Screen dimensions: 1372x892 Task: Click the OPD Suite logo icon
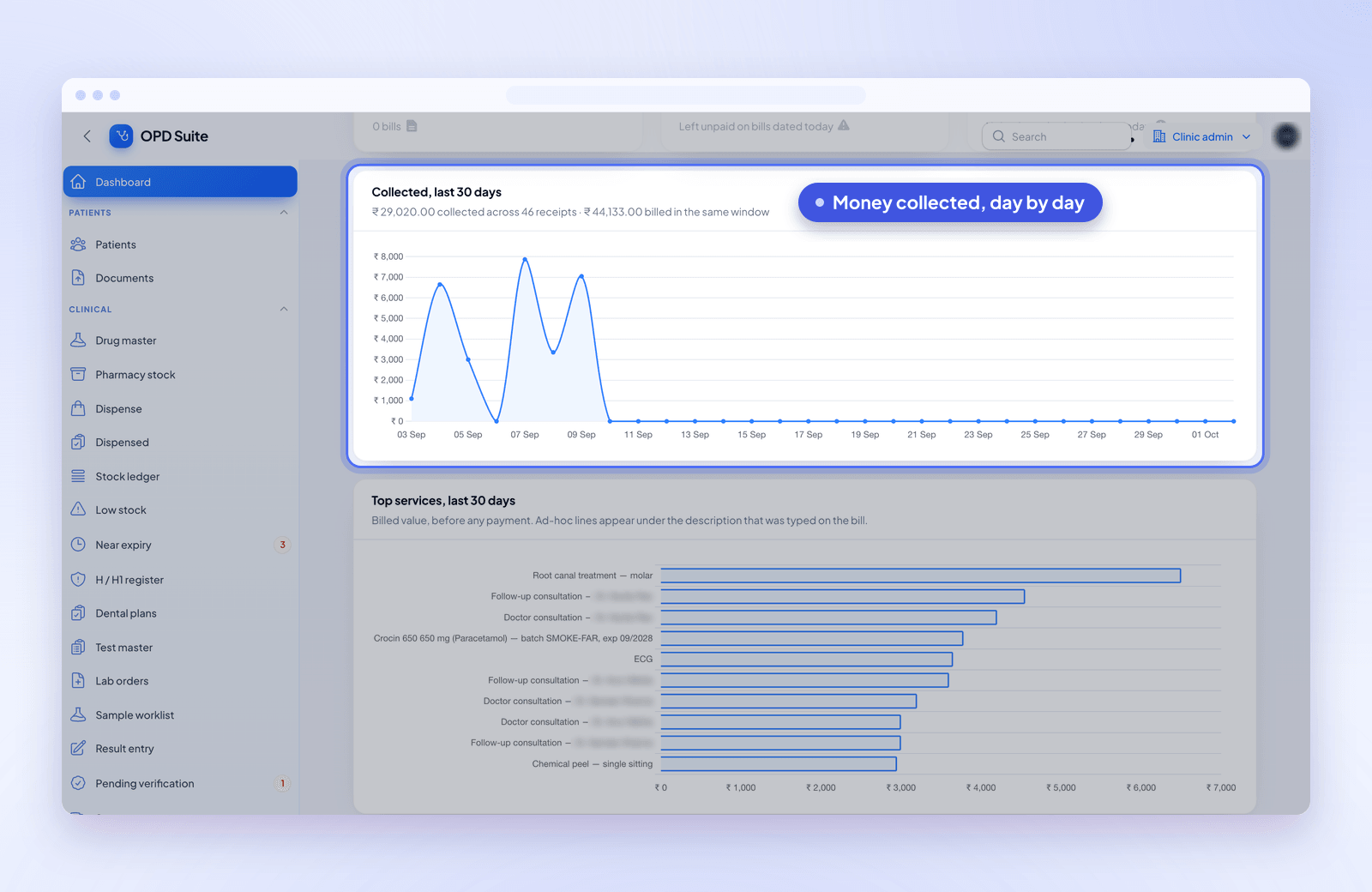click(121, 136)
